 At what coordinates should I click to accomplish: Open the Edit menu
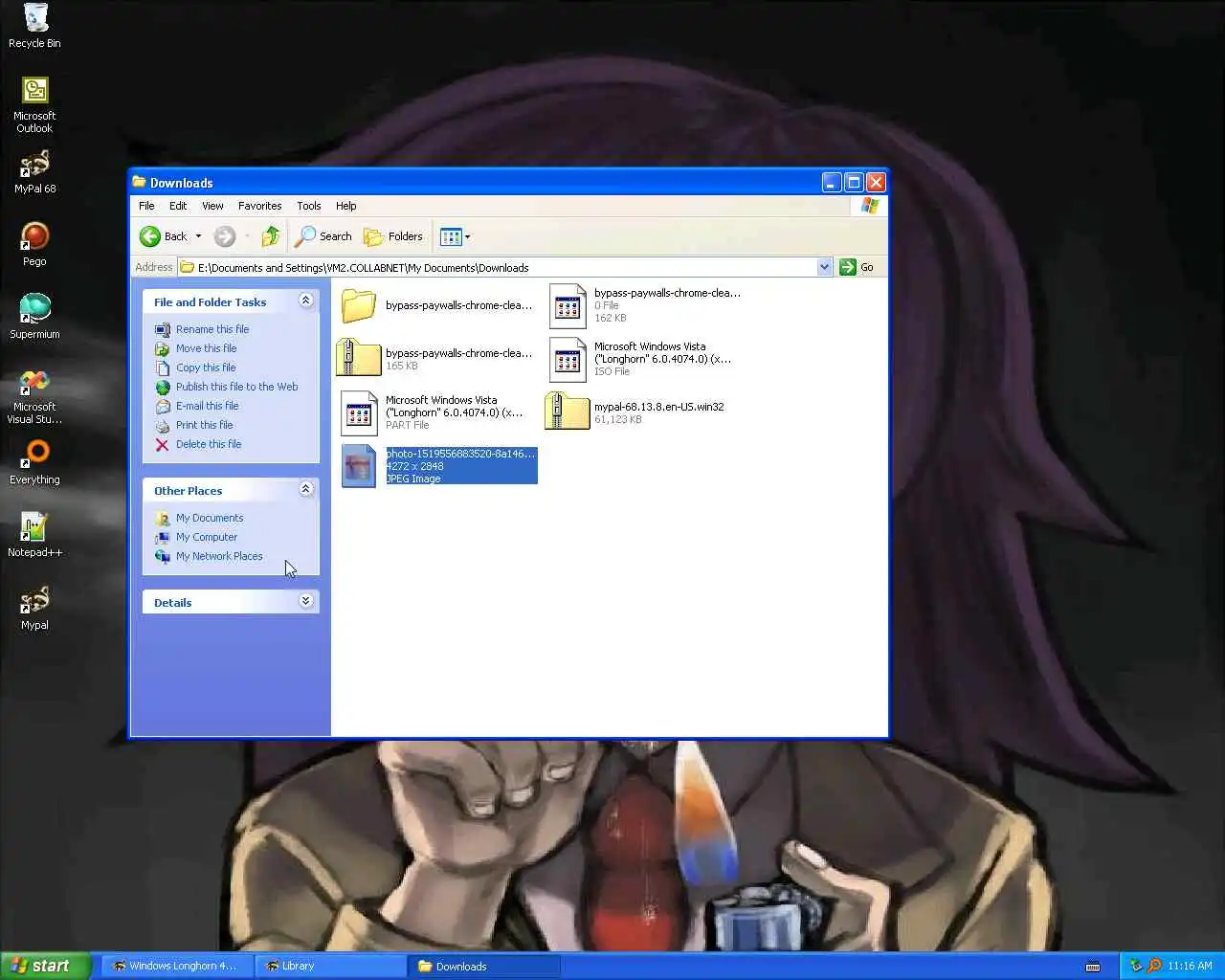coord(178,206)
